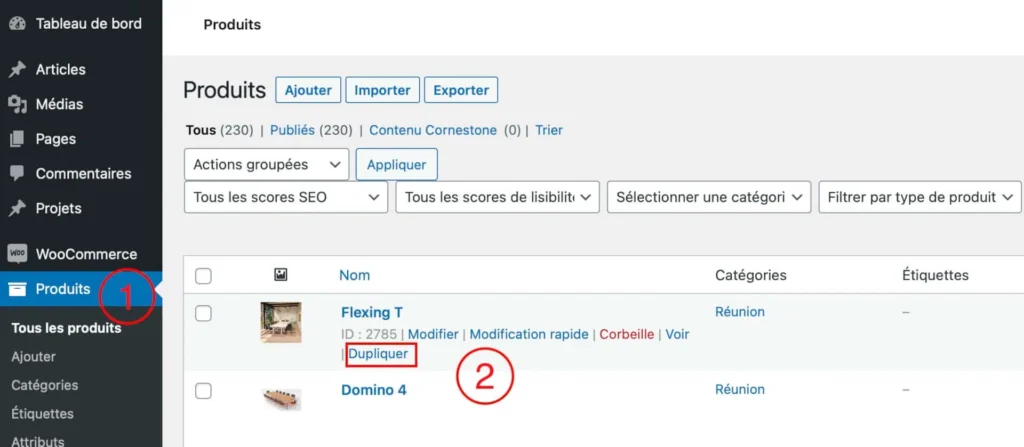Click Réunion category in Domino 4 row
Screen dimensions: 1024x447
click(x=740, y=389)
